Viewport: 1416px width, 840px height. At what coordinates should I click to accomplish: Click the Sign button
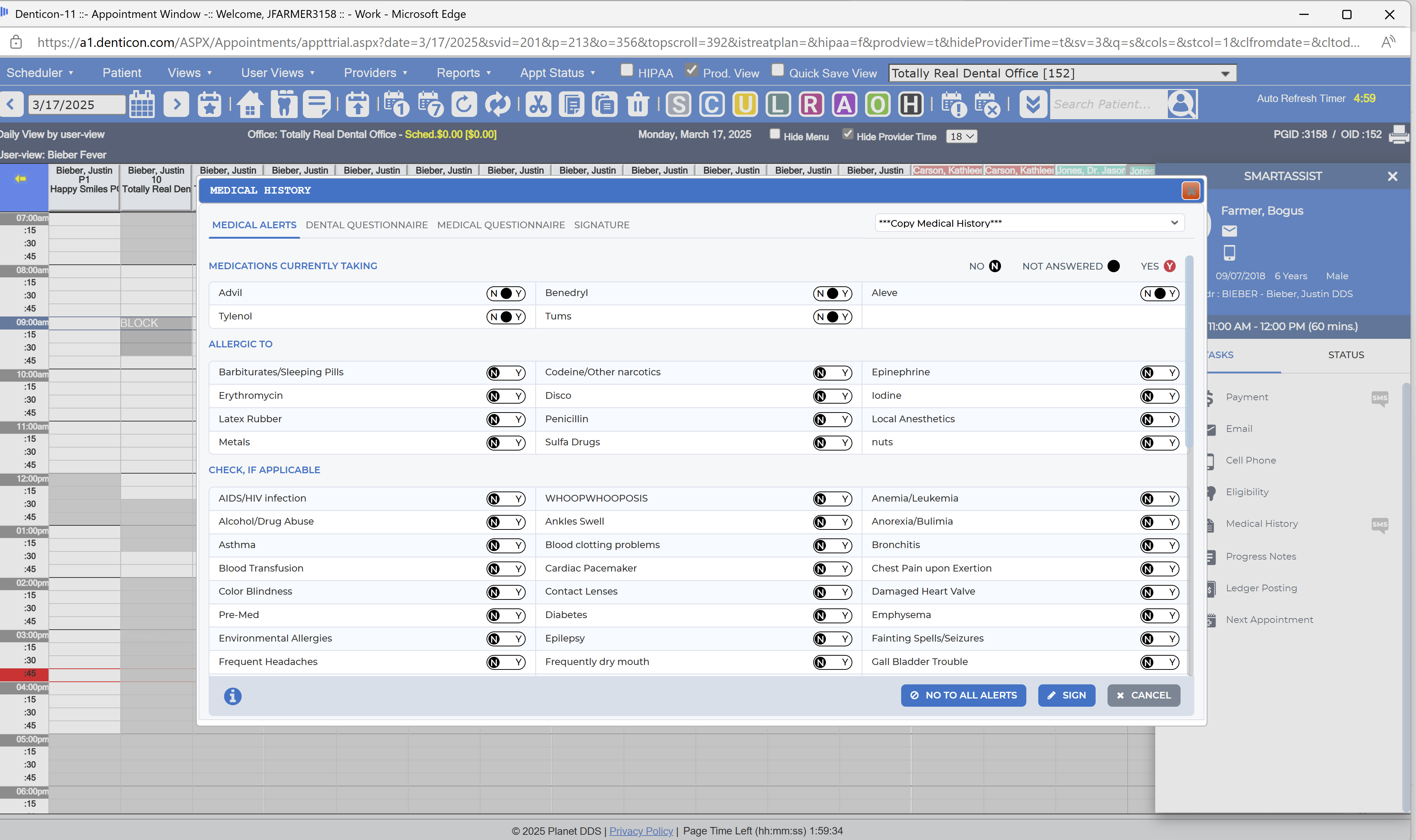click(1066, 695)
